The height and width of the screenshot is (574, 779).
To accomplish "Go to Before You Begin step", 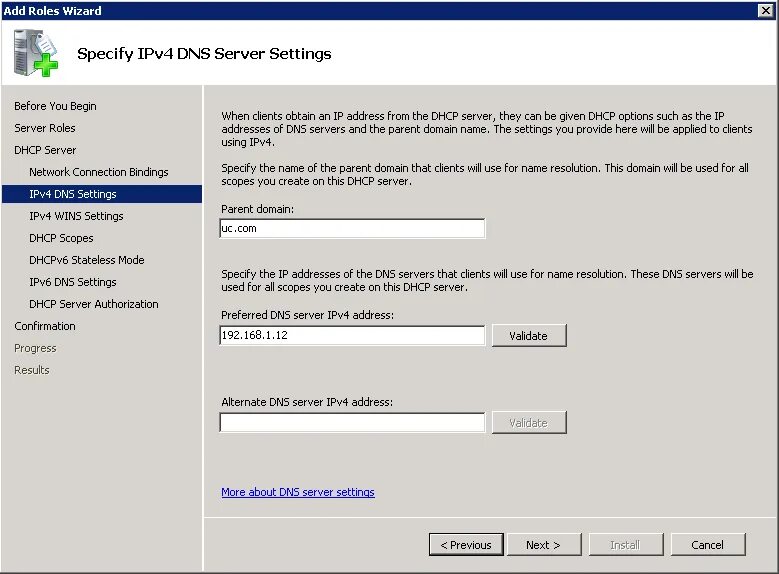I will tap(55, 106).
